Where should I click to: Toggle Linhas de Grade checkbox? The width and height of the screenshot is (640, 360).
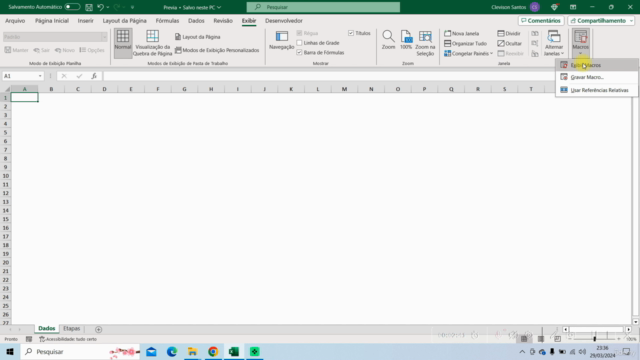pos(299,43)
